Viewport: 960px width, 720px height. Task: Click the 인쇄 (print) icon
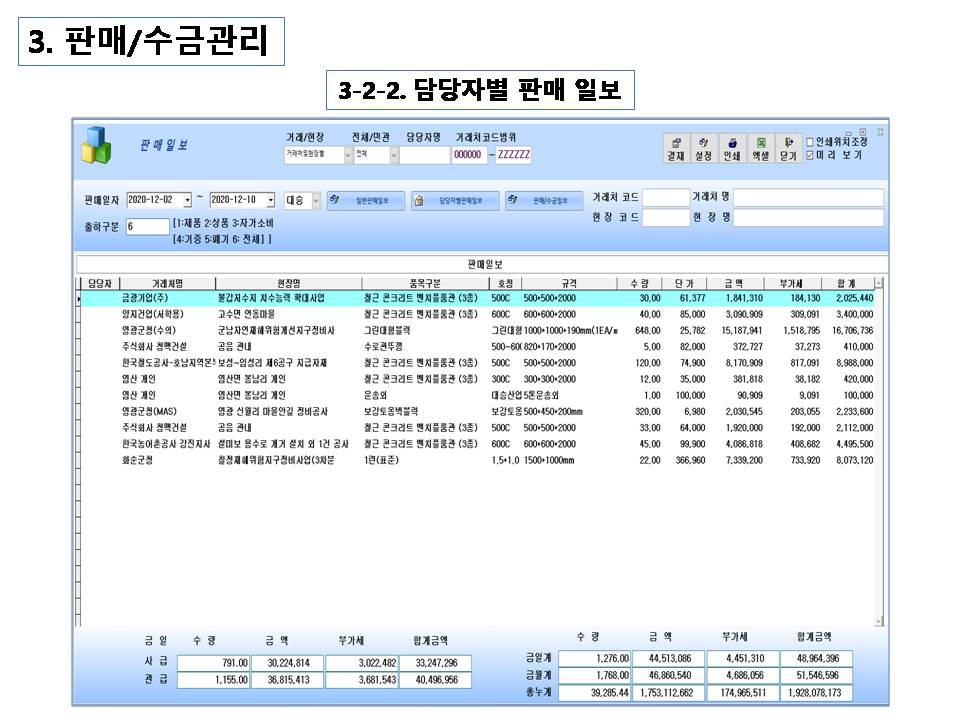click(x=731, y=148)
